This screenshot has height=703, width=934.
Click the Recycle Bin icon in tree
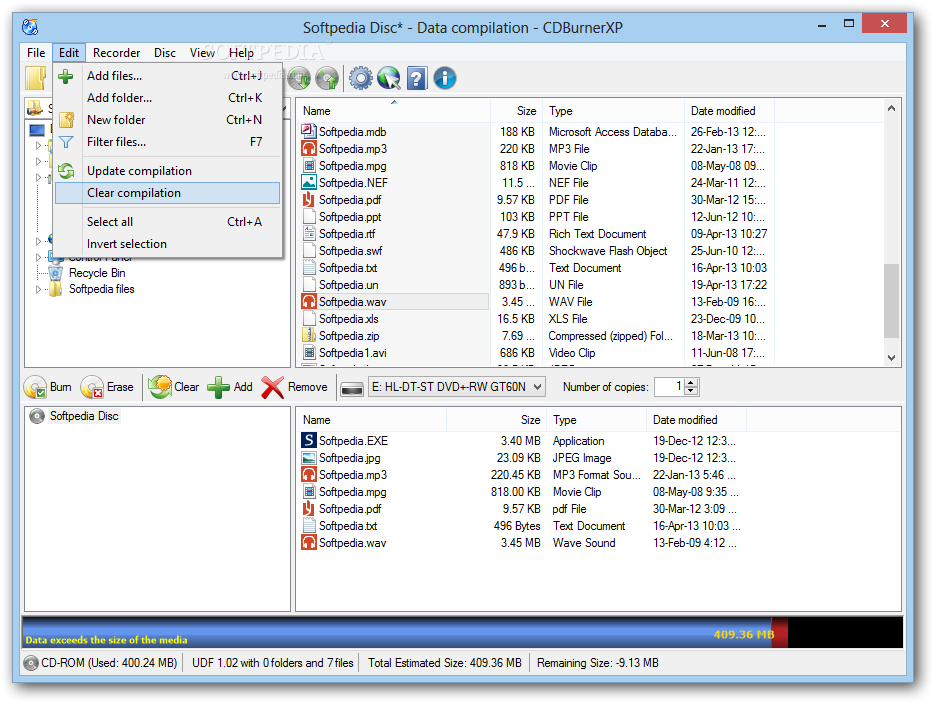click(55, 273)
